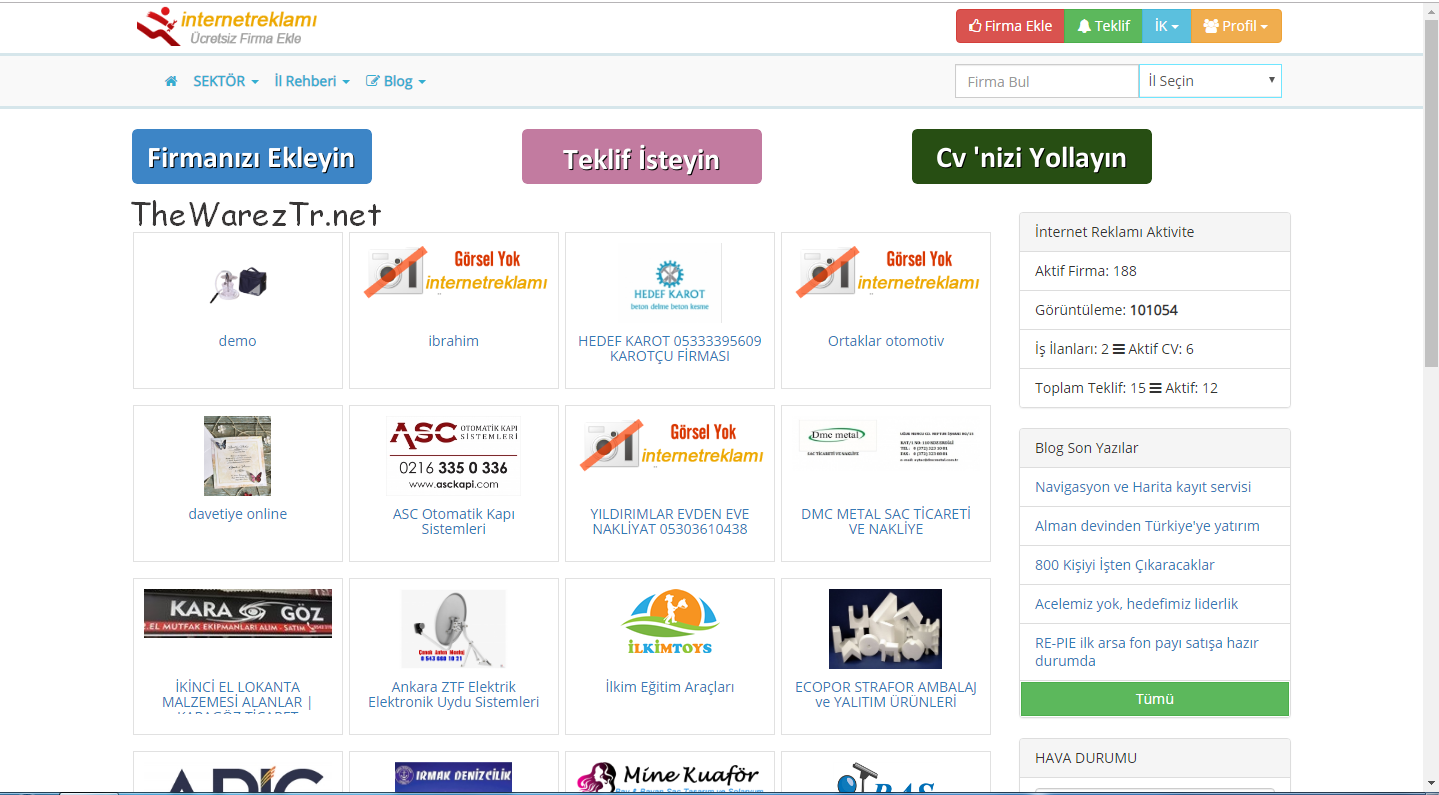Click the Ecopor strafor product image
This screenshot has height=795, width=1439.
coord(885,628)
